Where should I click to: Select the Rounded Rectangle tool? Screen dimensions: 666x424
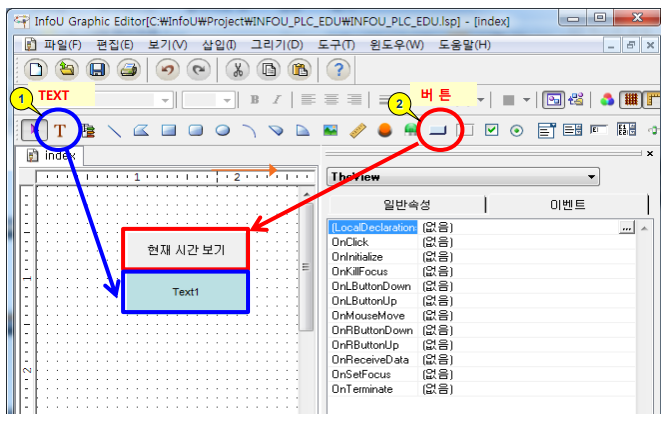[x=195, y=130]
